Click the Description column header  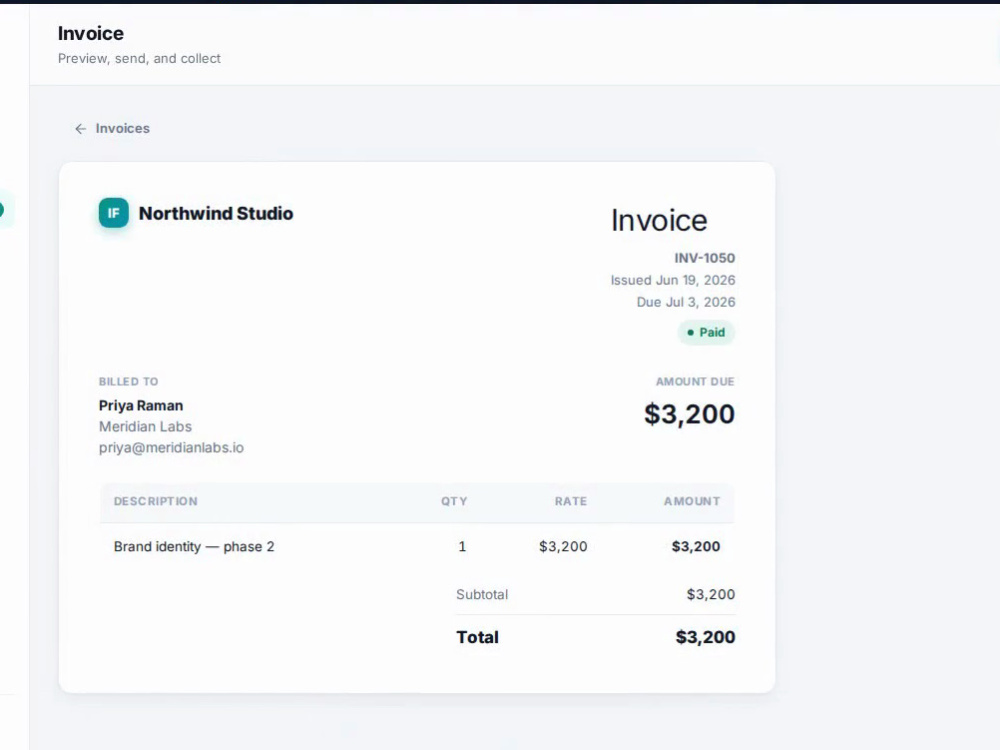coord(156,501)
